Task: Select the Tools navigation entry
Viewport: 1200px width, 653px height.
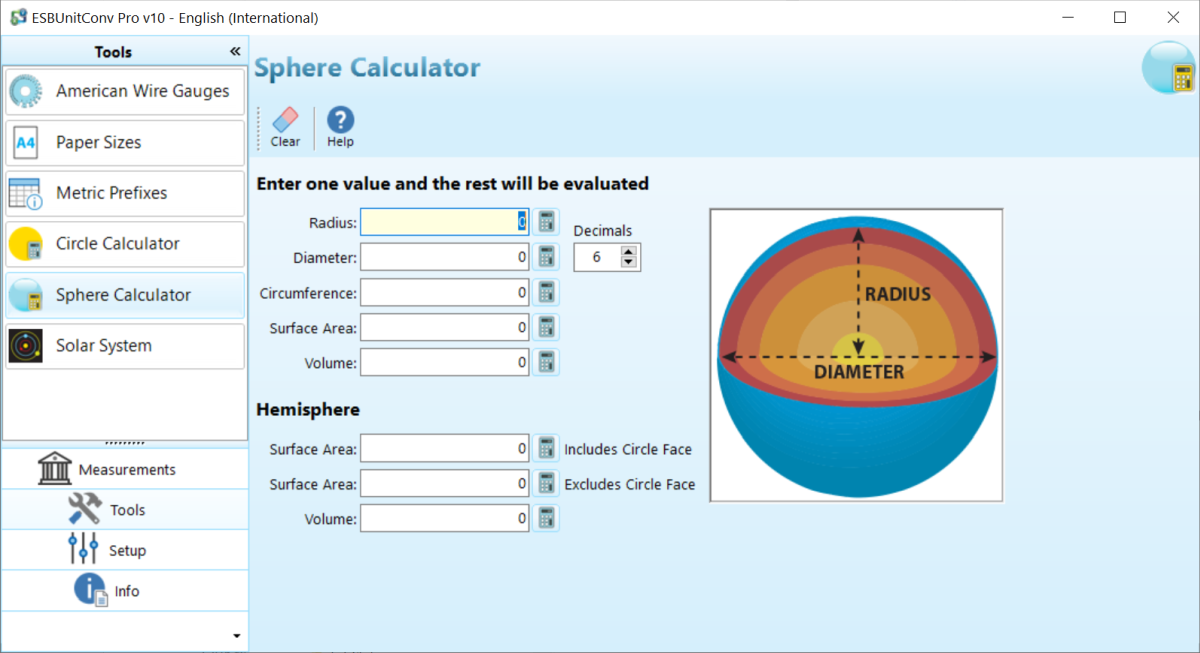Action: click(x=124, y=509)
